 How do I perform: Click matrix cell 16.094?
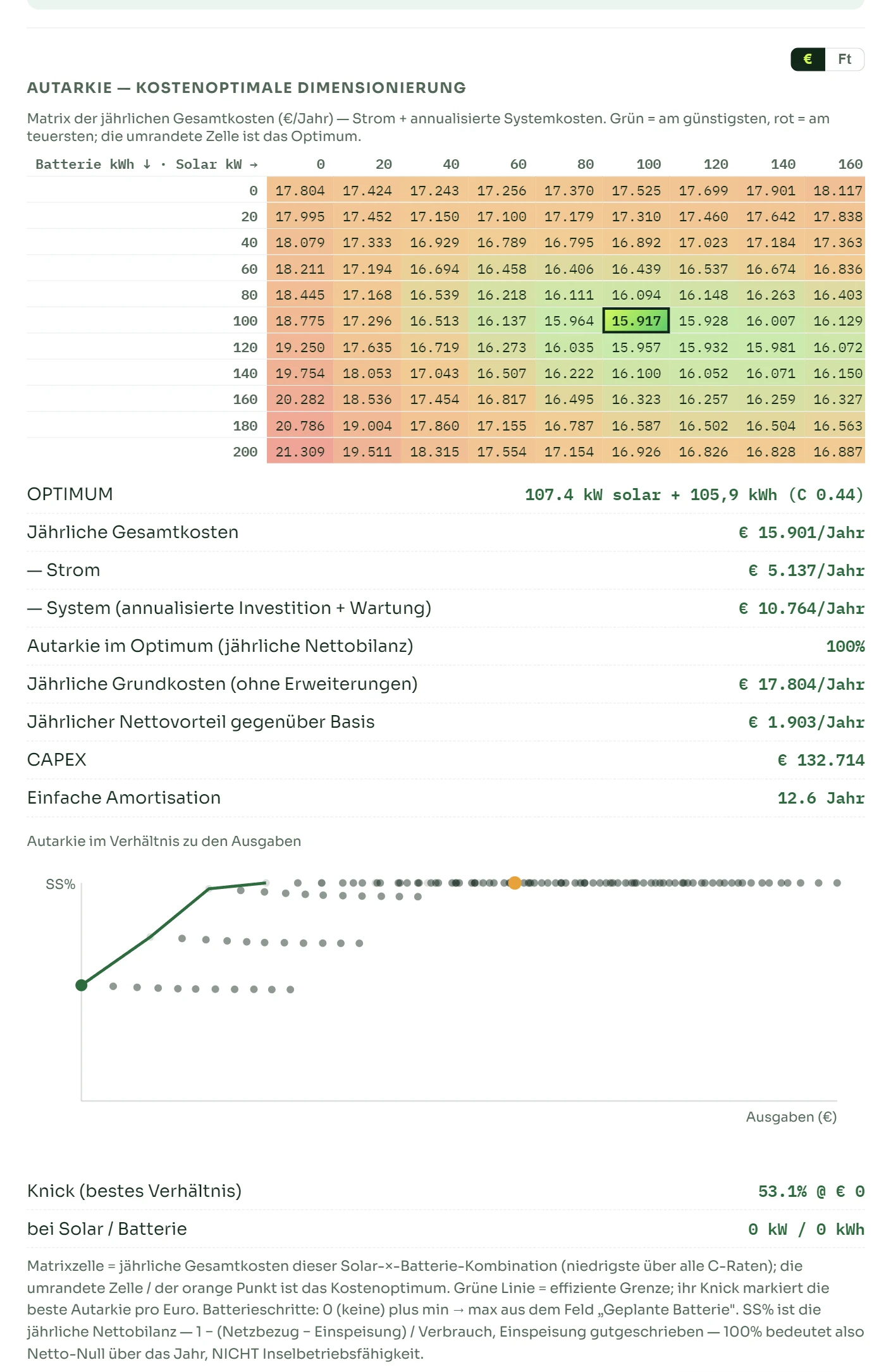click(636, 295)
